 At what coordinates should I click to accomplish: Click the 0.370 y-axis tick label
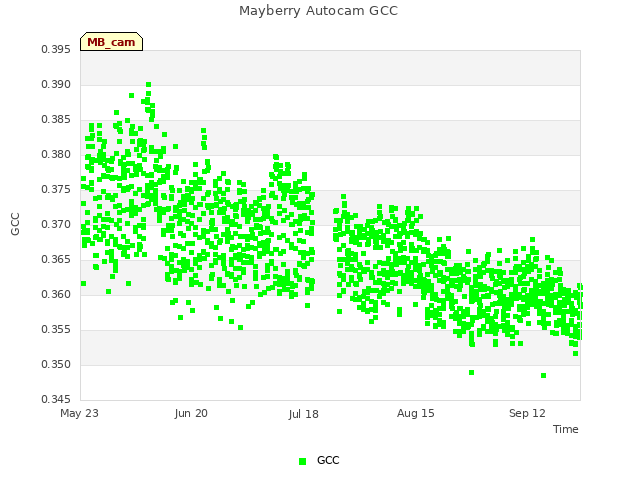[56, 224]
